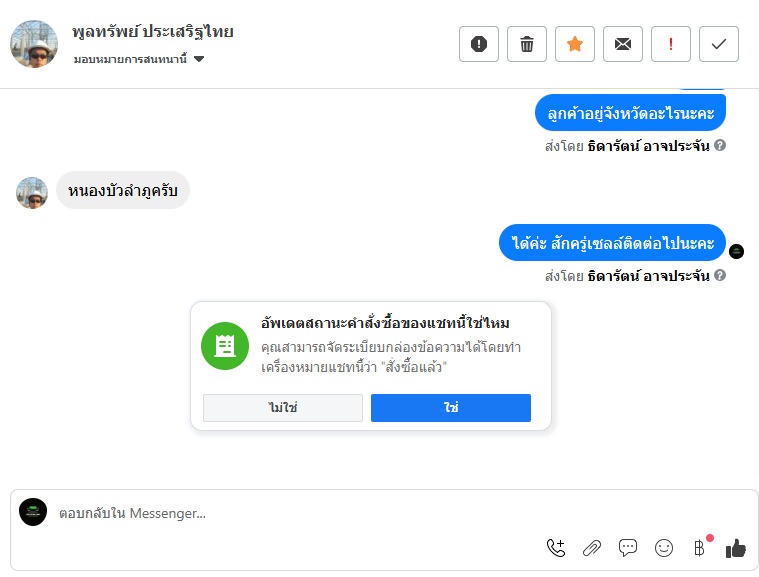This screenshot has height=577, width=759.
Task: Start a call with phone icon
Action: pos(555,547)
